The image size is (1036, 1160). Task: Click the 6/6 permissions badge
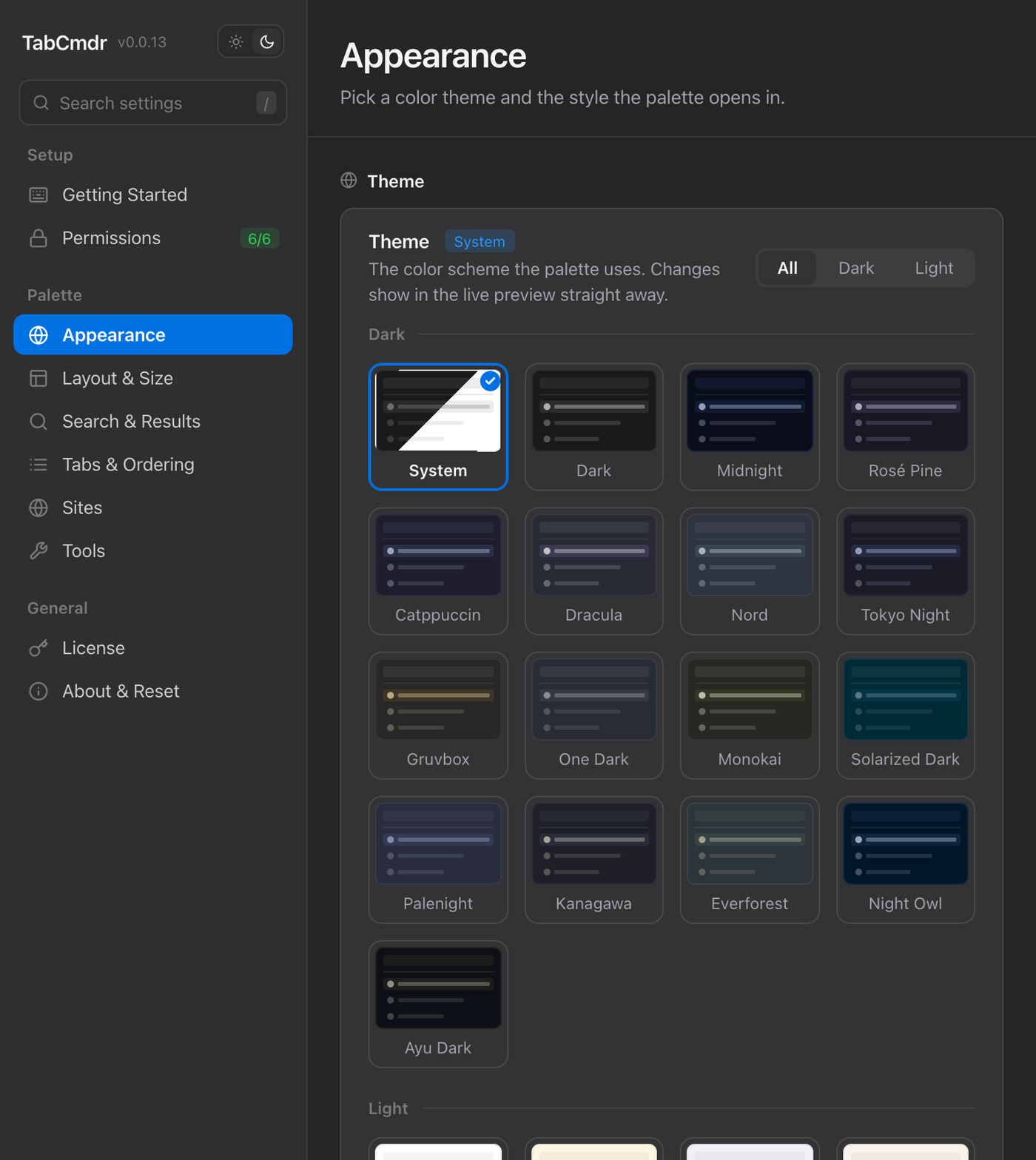pos(259,239)
